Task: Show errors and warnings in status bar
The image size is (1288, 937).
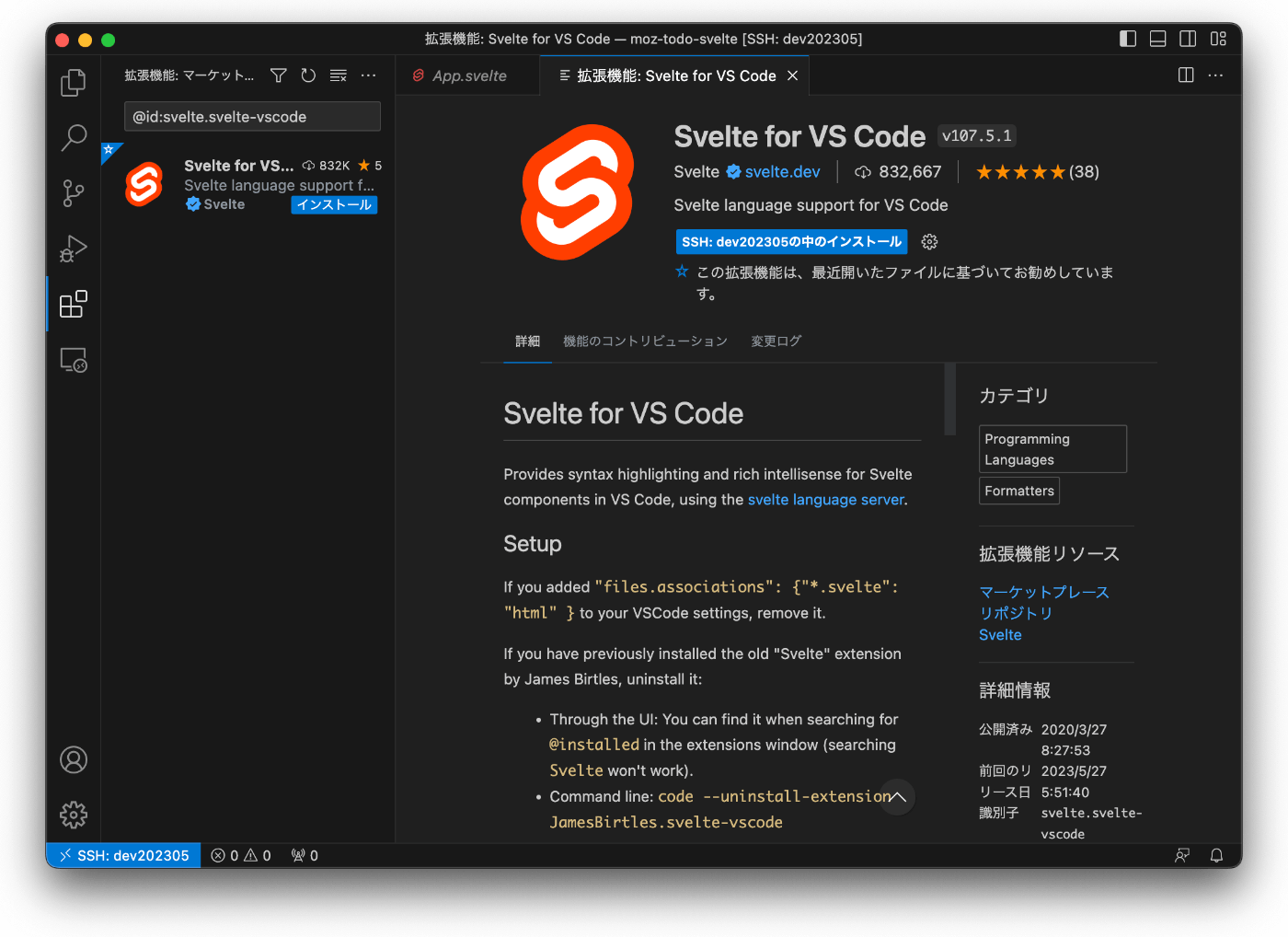Action: (x=241, y=855)
